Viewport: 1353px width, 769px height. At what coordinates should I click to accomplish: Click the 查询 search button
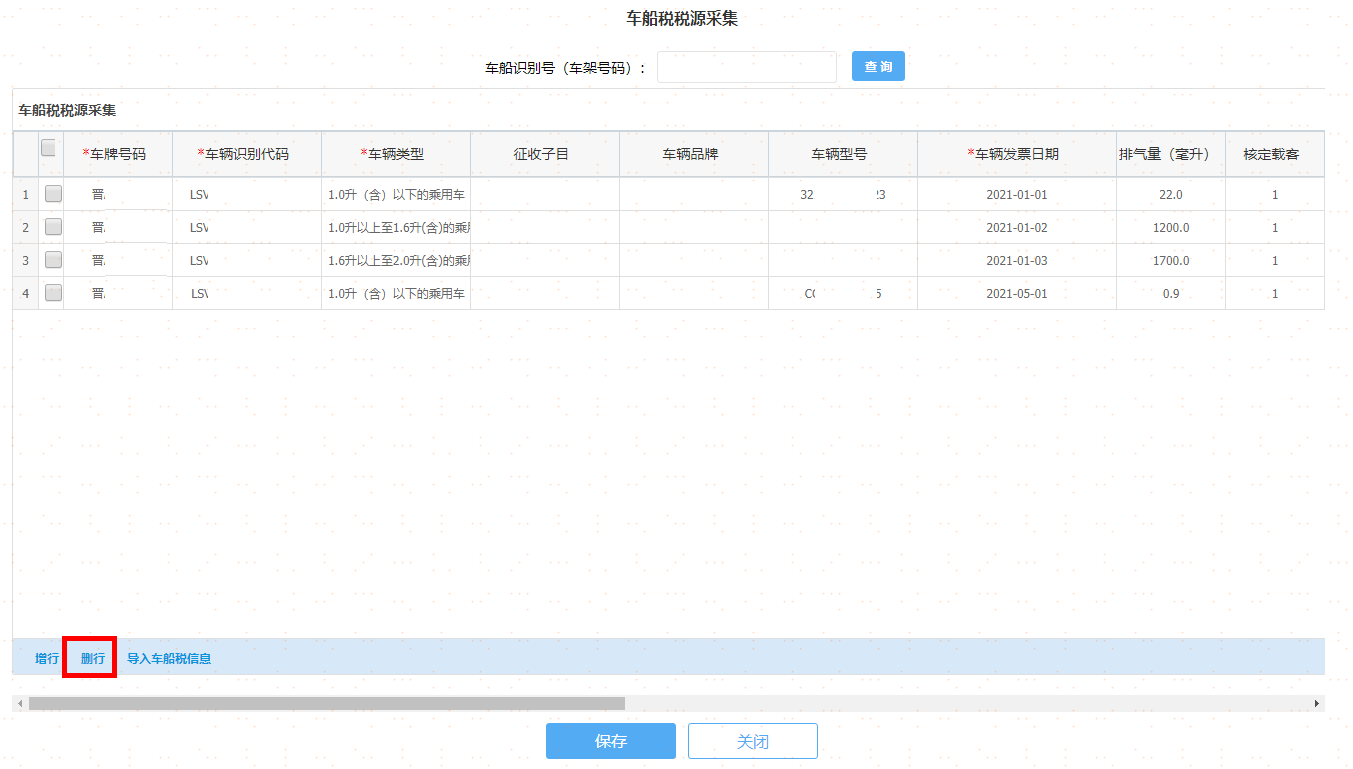(878, 67)
